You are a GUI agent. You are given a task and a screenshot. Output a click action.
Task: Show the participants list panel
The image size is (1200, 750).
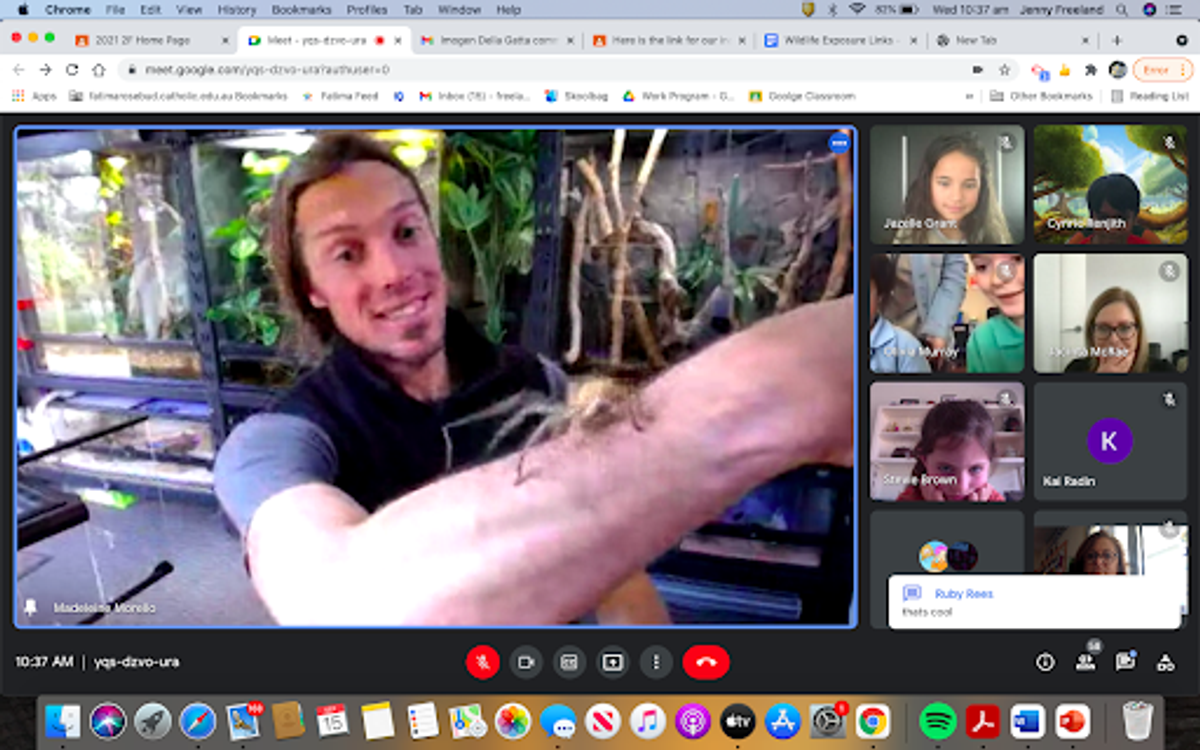tap(1085, 662)
